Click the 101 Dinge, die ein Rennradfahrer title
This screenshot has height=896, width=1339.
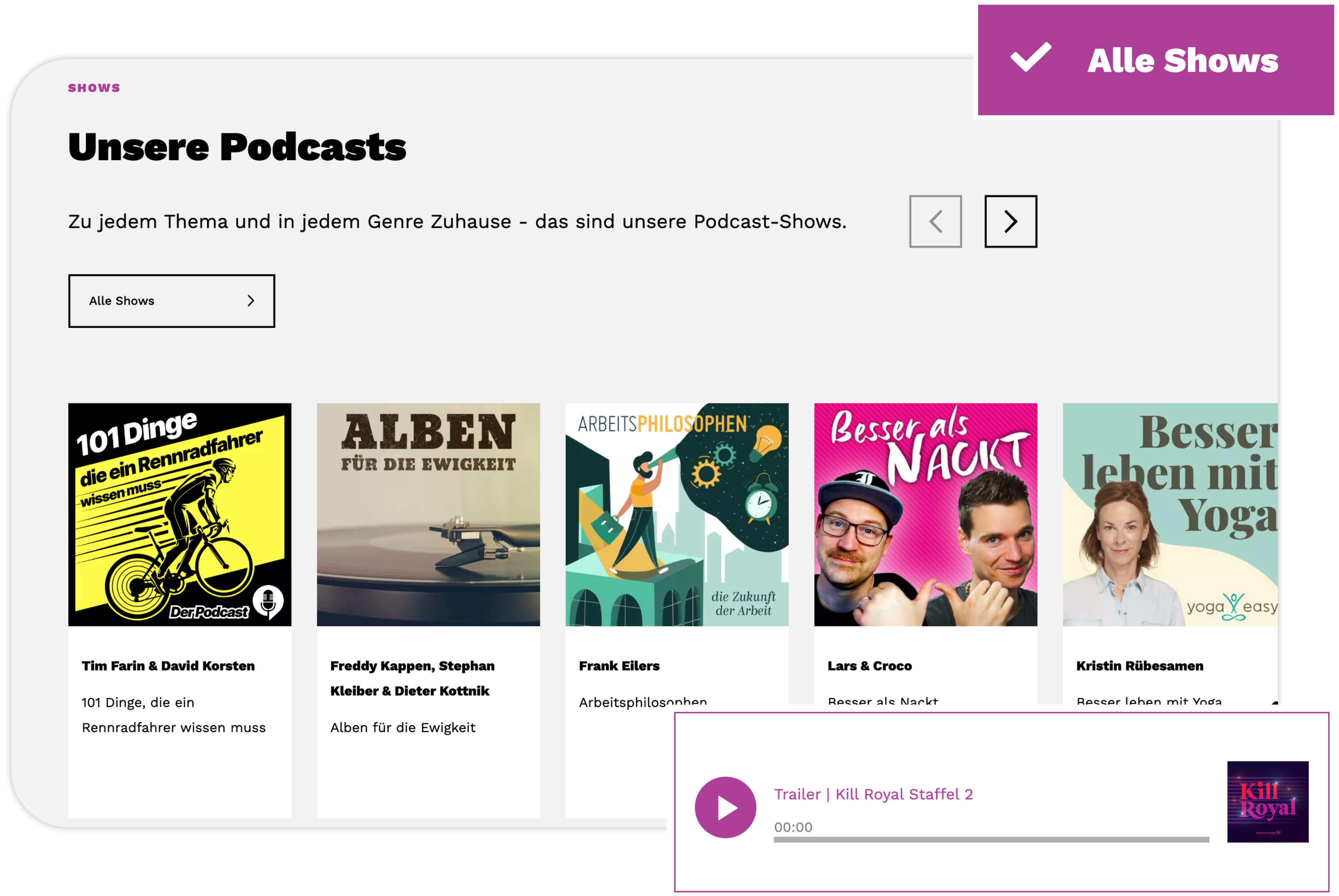point(174,715)
